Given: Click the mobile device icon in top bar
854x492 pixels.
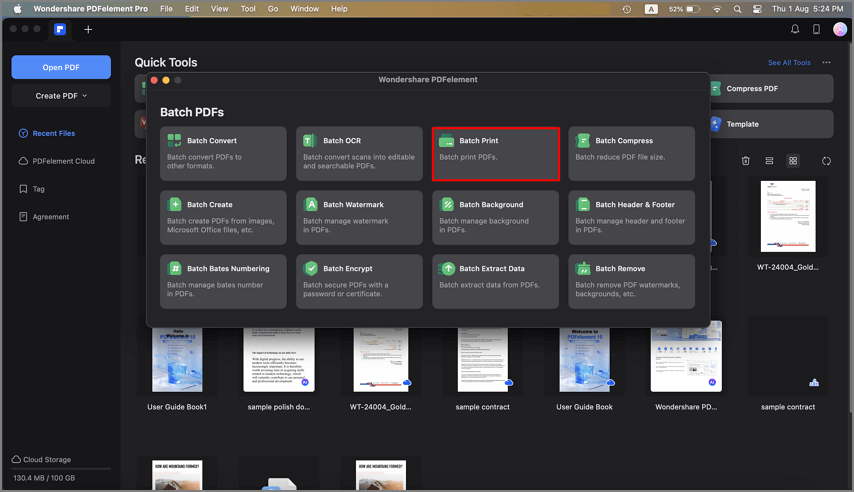Looking at the screenshot, I should point(816,29).
